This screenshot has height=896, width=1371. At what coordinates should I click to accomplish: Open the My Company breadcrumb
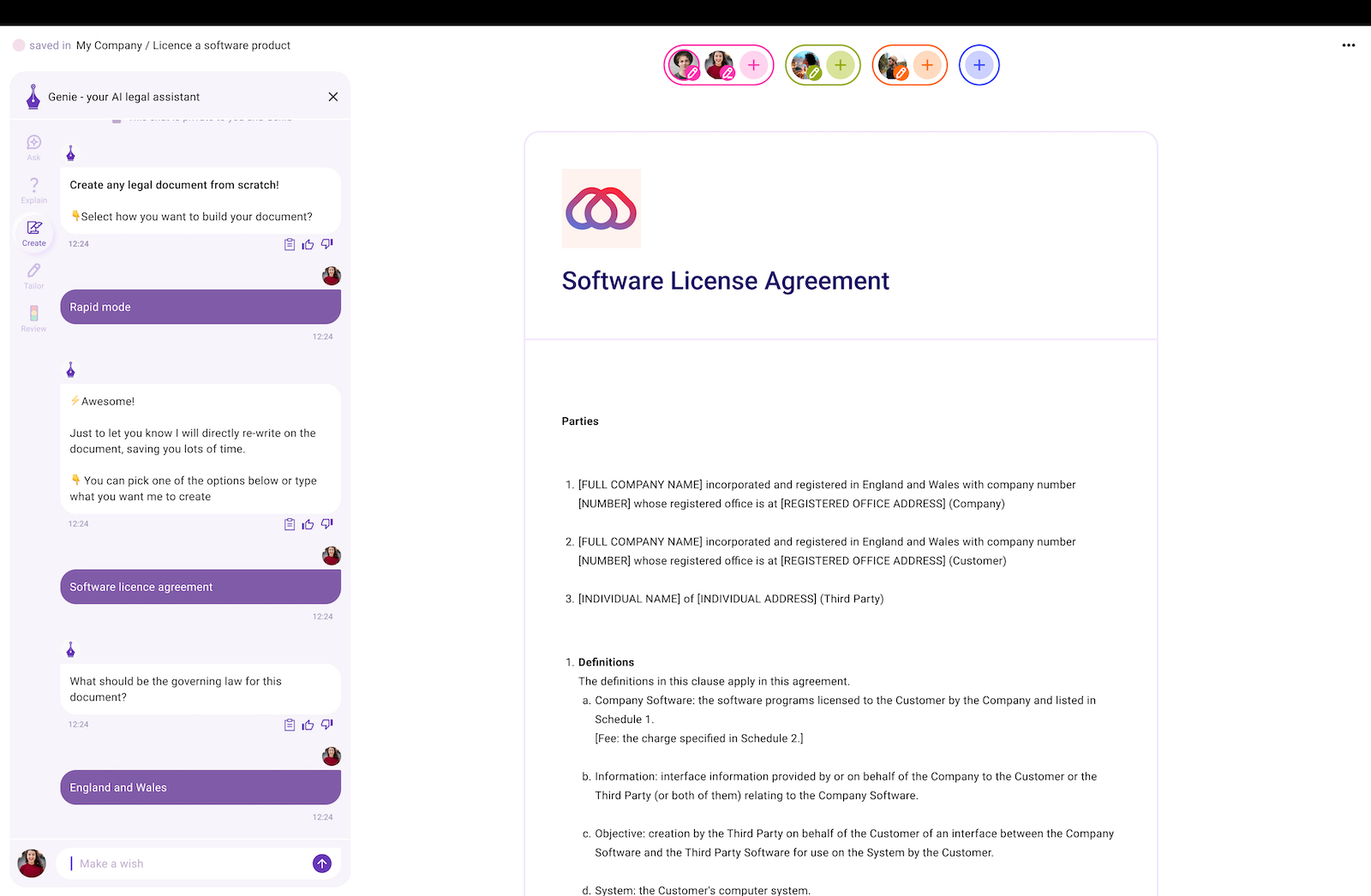[108, 45]
